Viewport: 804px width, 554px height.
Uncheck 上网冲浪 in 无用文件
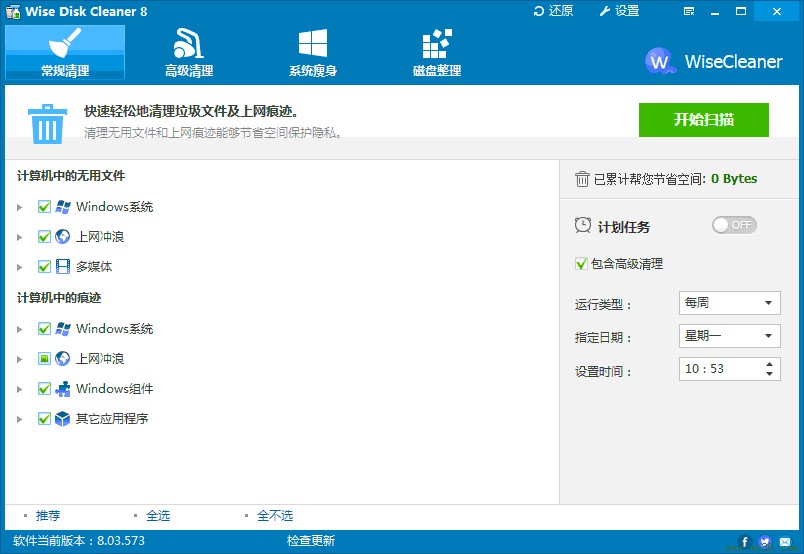click(45, 236)
